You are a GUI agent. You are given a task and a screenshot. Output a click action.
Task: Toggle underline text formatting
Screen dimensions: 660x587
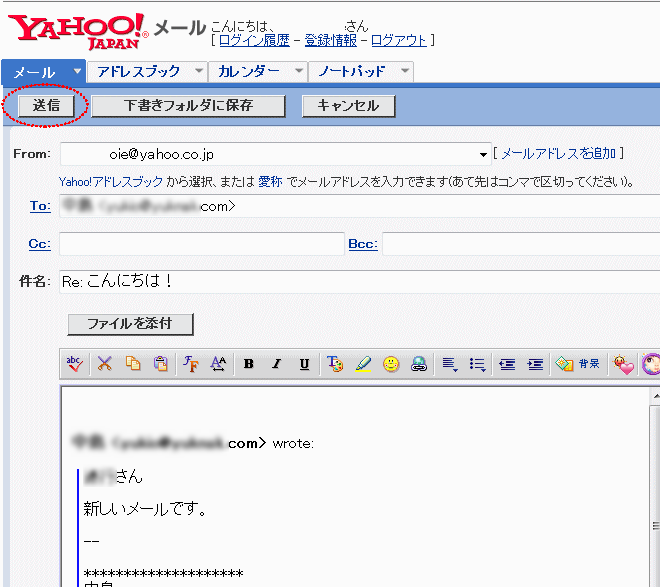click(x=304, y=365)
